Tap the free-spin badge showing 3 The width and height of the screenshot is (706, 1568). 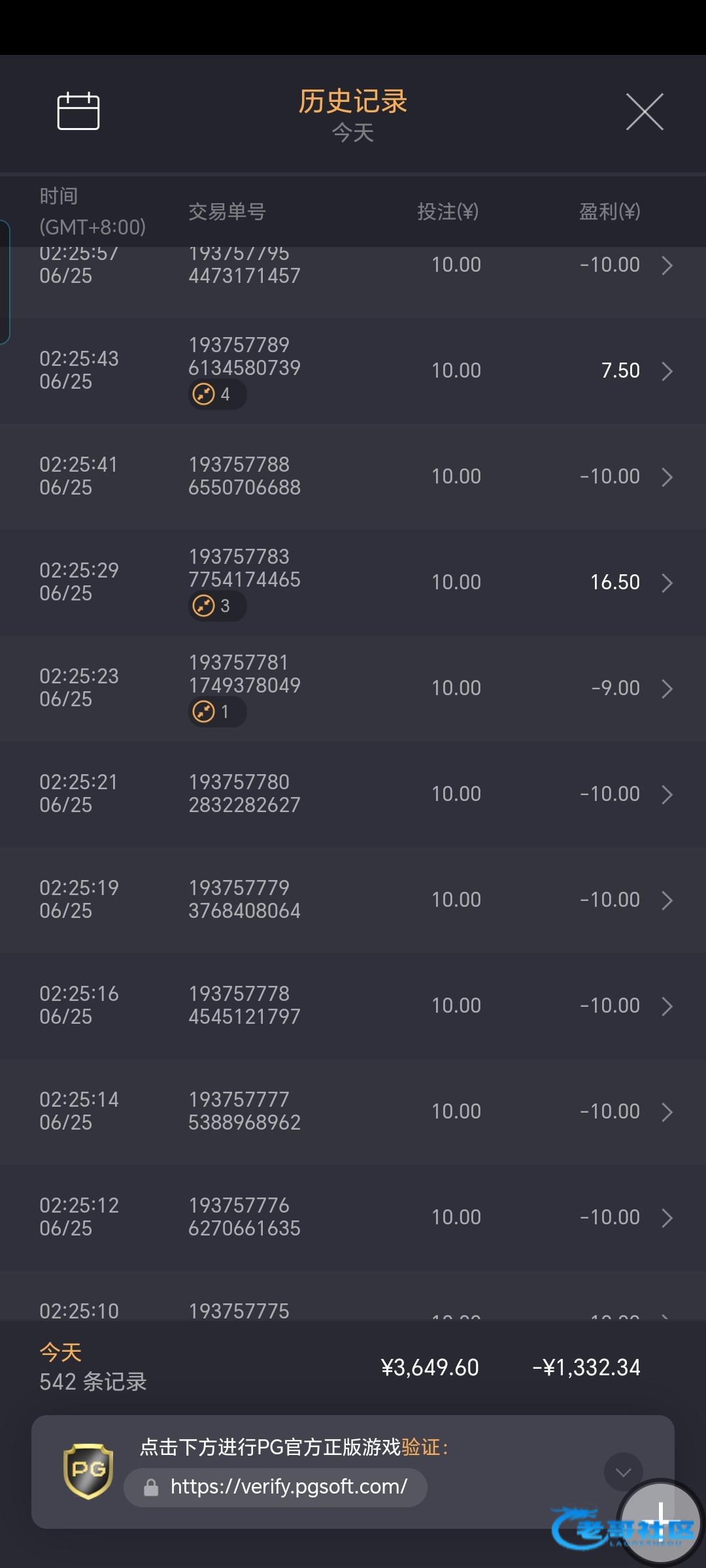tap(217, 606)
